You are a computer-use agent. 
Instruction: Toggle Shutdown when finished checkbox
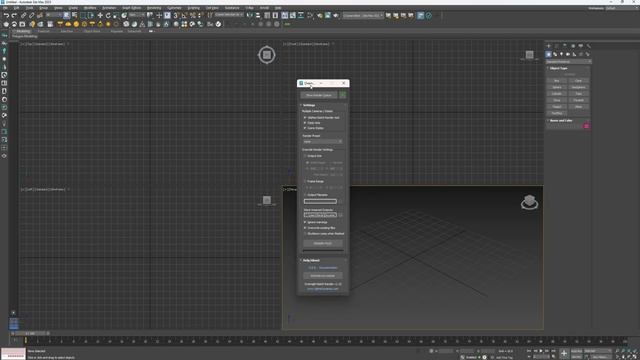(x=305, y=234)
